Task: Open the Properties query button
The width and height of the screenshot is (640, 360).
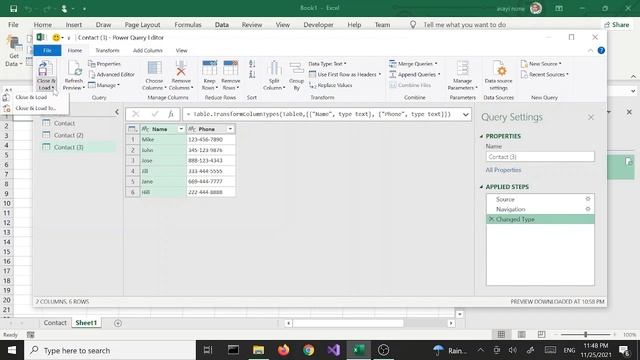Action: (104, 64)
